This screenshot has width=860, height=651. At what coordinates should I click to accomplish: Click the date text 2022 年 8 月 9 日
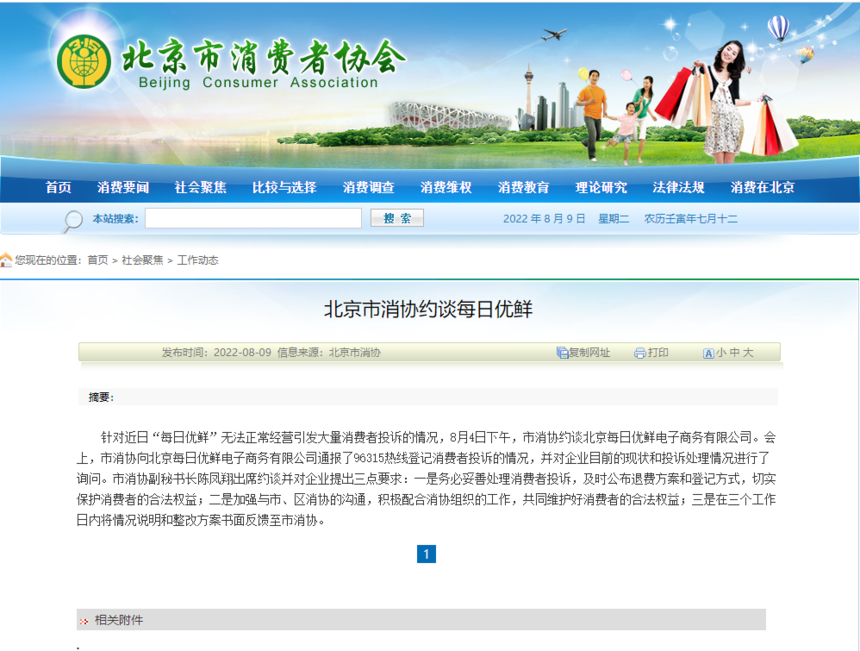[x=544, y=219]
